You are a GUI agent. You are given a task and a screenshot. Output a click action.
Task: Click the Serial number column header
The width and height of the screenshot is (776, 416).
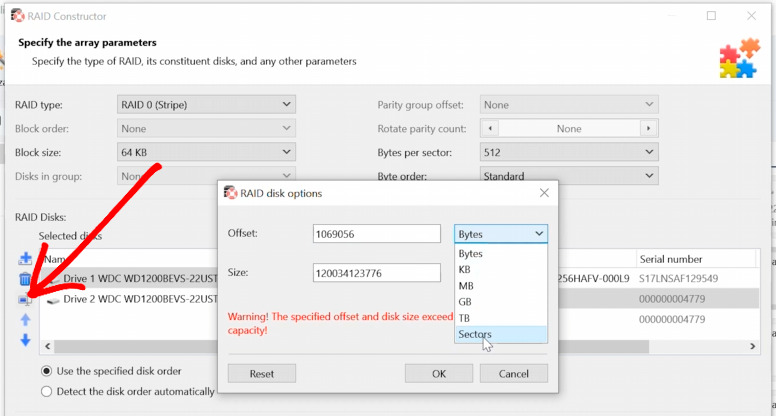(x=695, y=259)
